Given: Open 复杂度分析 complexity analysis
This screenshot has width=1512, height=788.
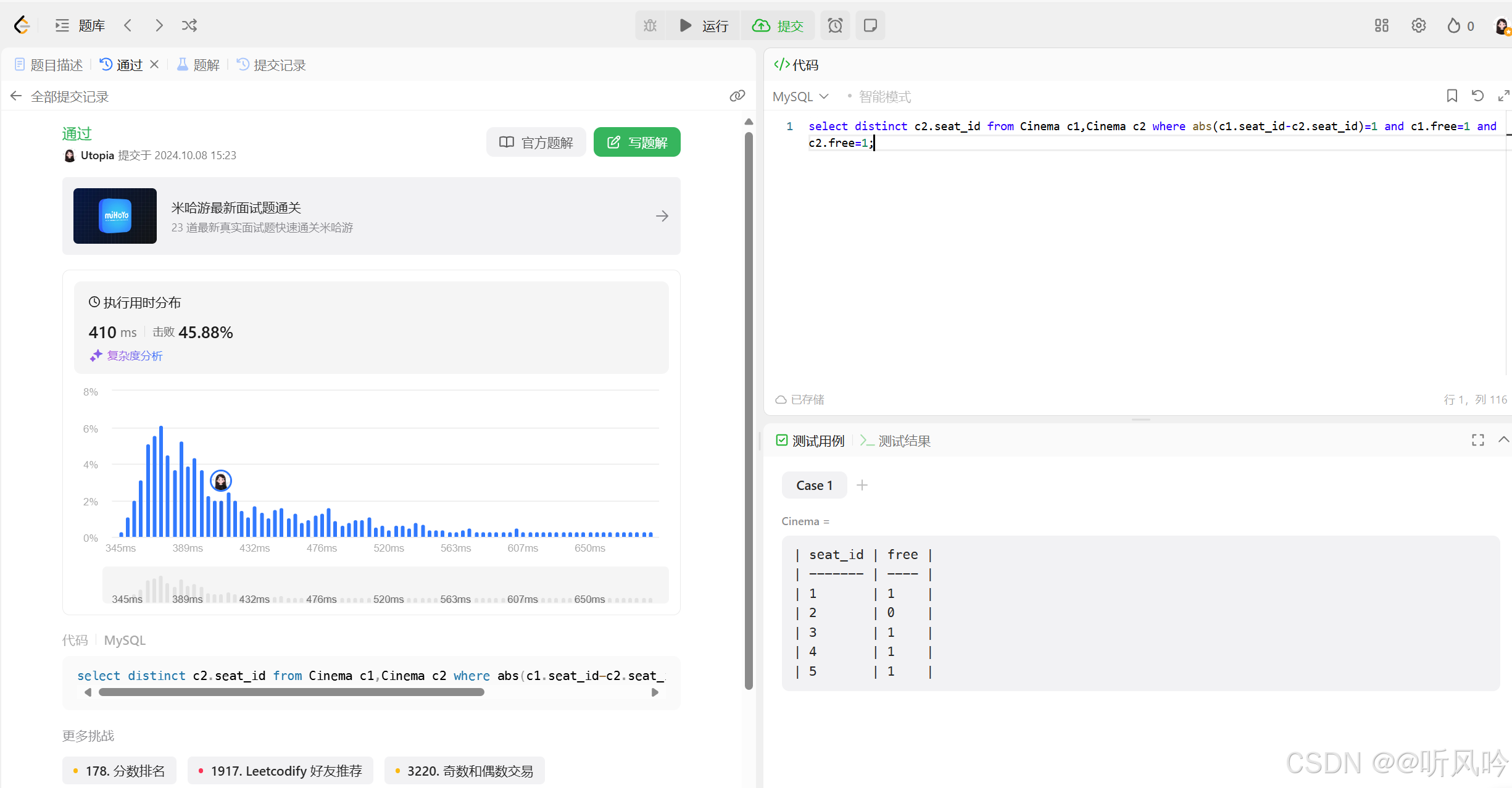Looking at the screenshot, I should (x=127, y=356).
